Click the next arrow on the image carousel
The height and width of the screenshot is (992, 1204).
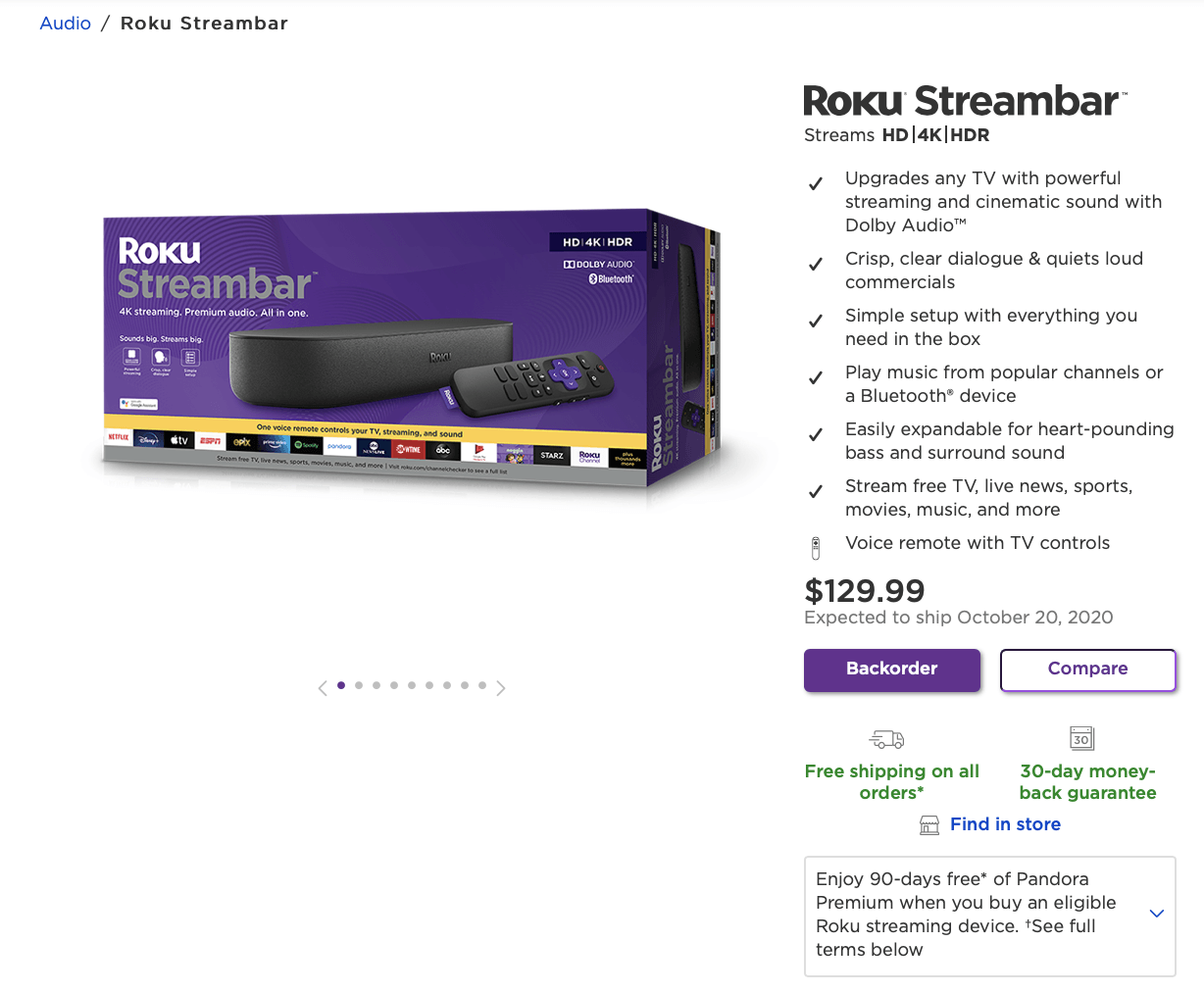coord(501,687)
